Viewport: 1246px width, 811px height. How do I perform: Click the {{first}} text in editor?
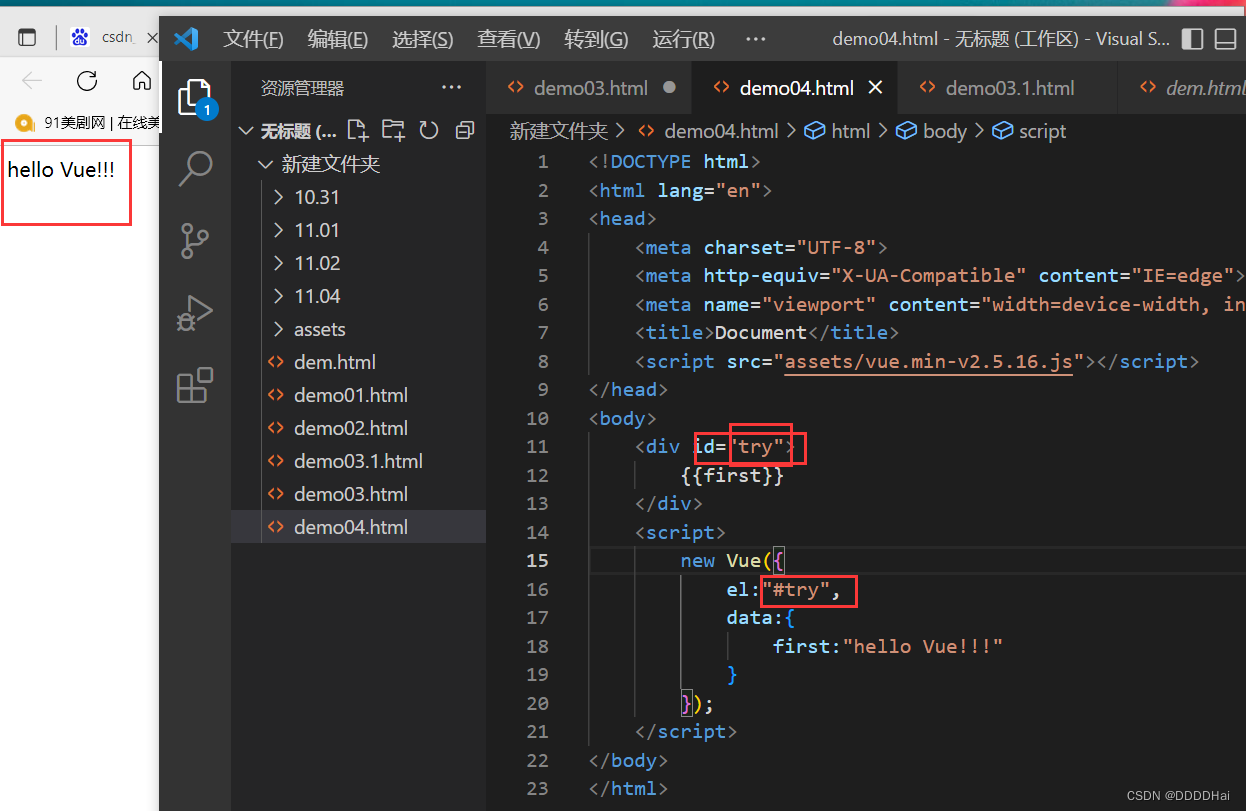(x=732, y=475)
